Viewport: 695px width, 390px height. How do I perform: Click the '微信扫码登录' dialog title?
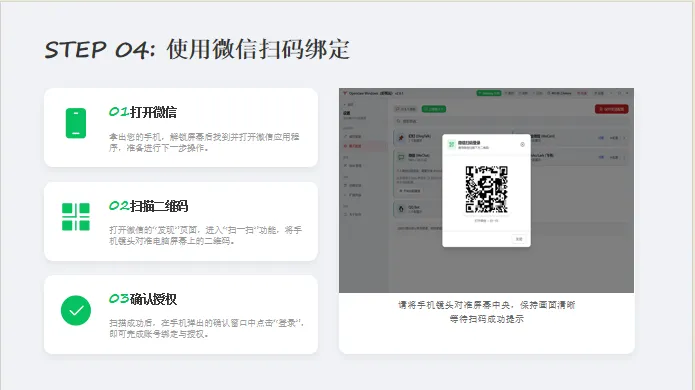click(x=469, y=143)
